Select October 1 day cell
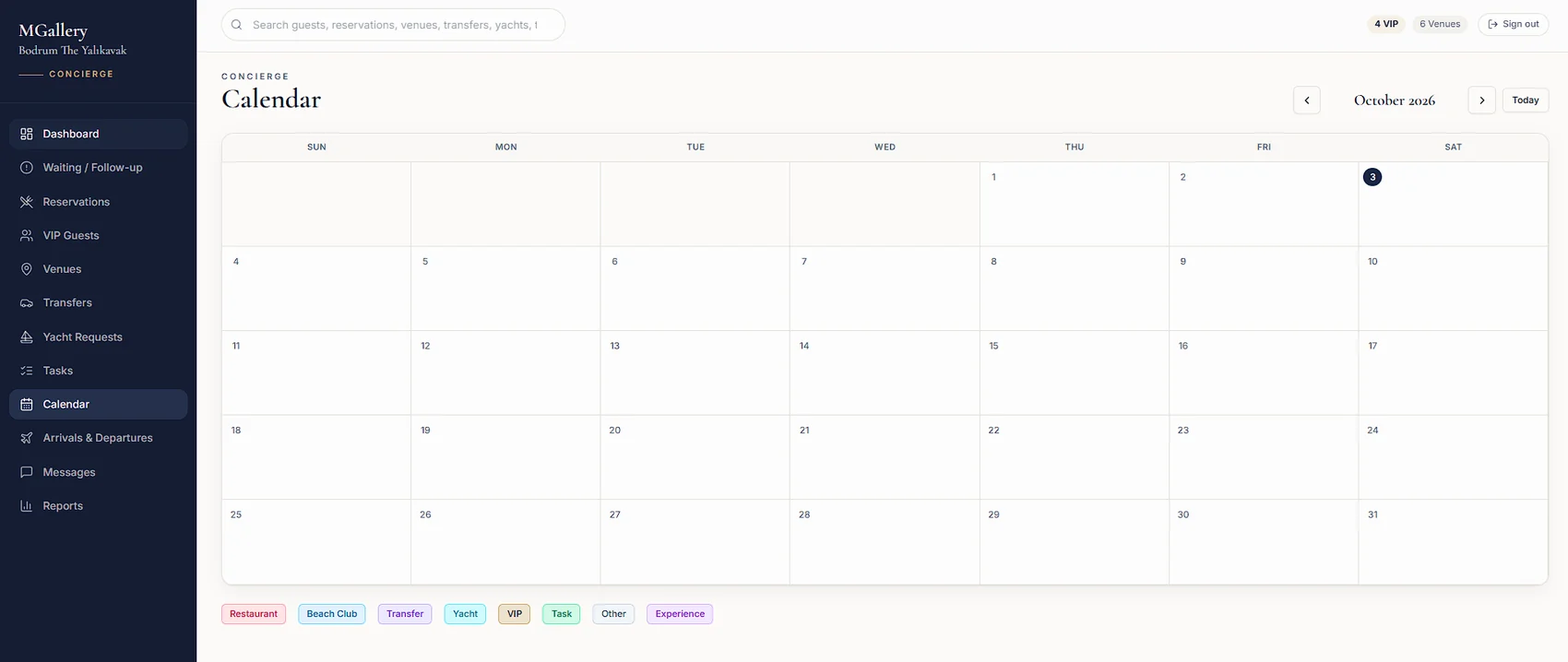 1075,204
